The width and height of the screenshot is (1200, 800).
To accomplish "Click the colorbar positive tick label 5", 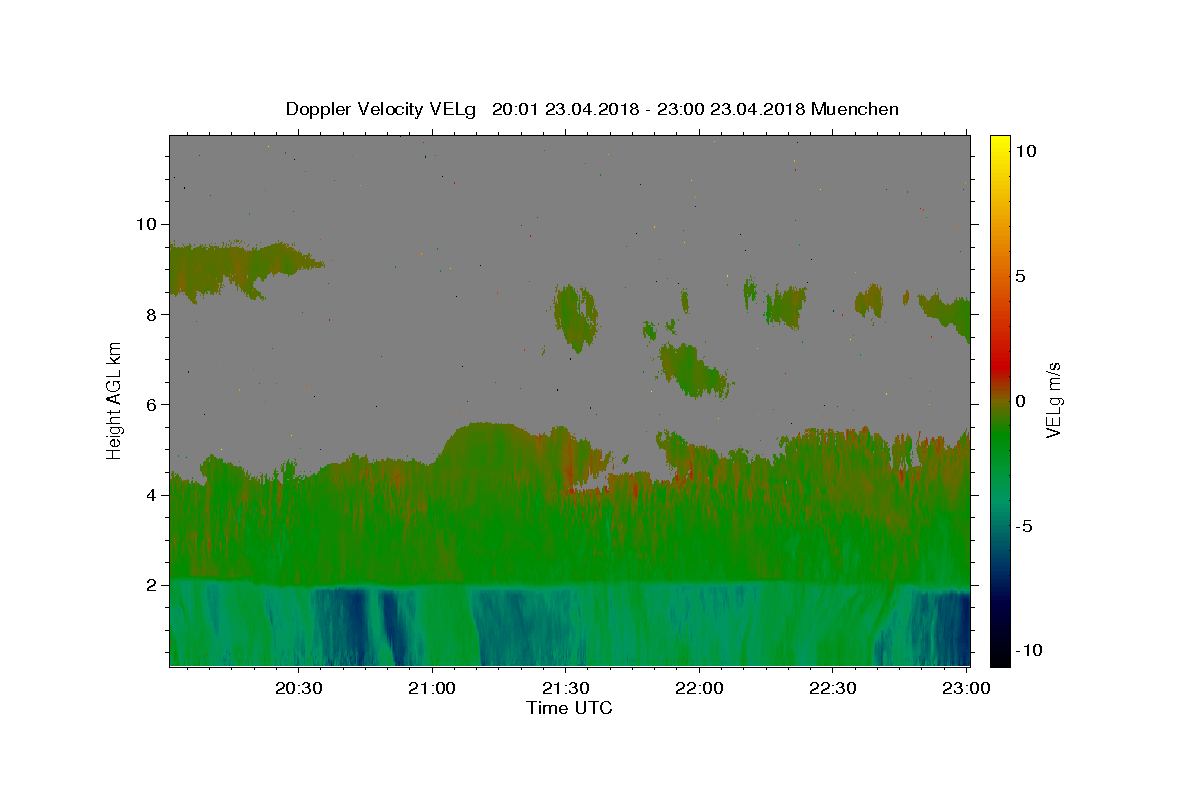I will click(1019, 276).
